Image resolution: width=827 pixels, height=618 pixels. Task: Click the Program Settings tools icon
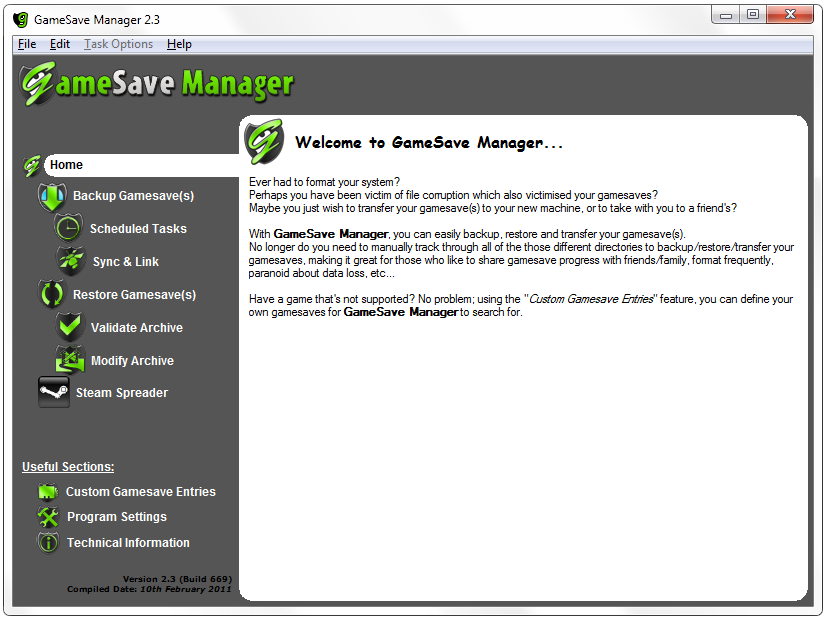pos(48,517)
